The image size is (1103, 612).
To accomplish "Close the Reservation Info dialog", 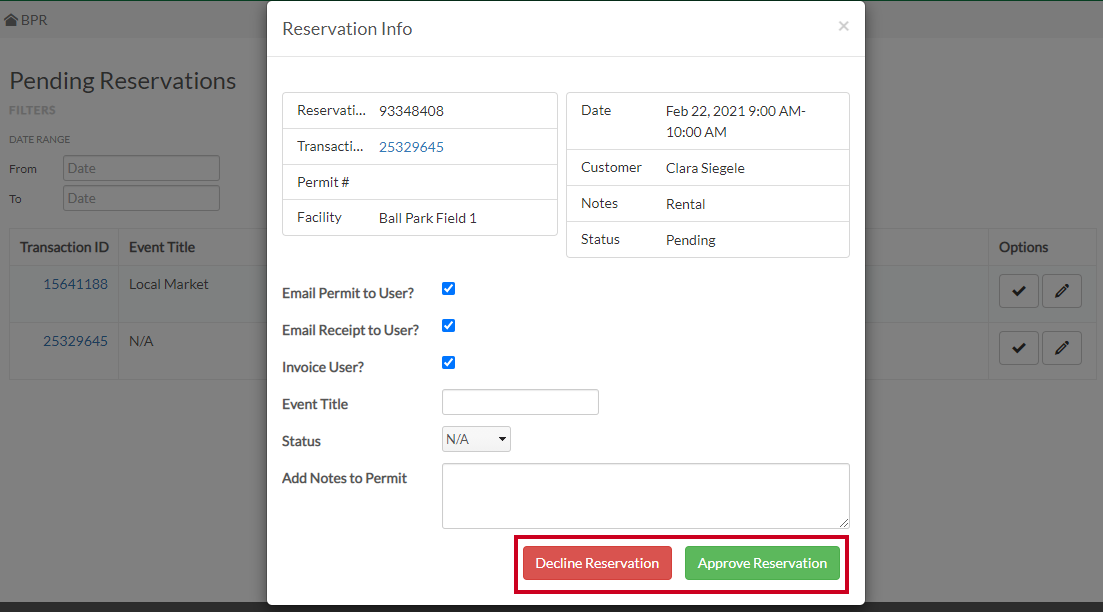I will click(843, 26).
